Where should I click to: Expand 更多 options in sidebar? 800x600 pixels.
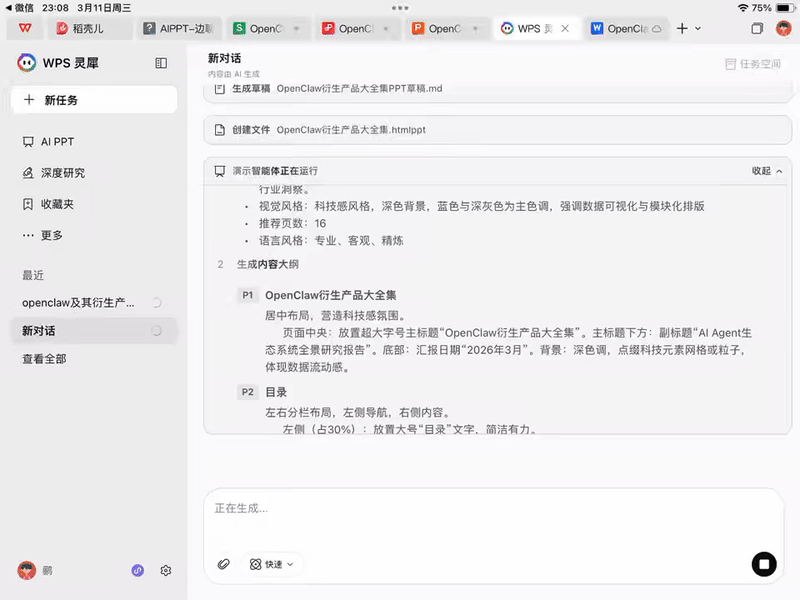(42, 235)
